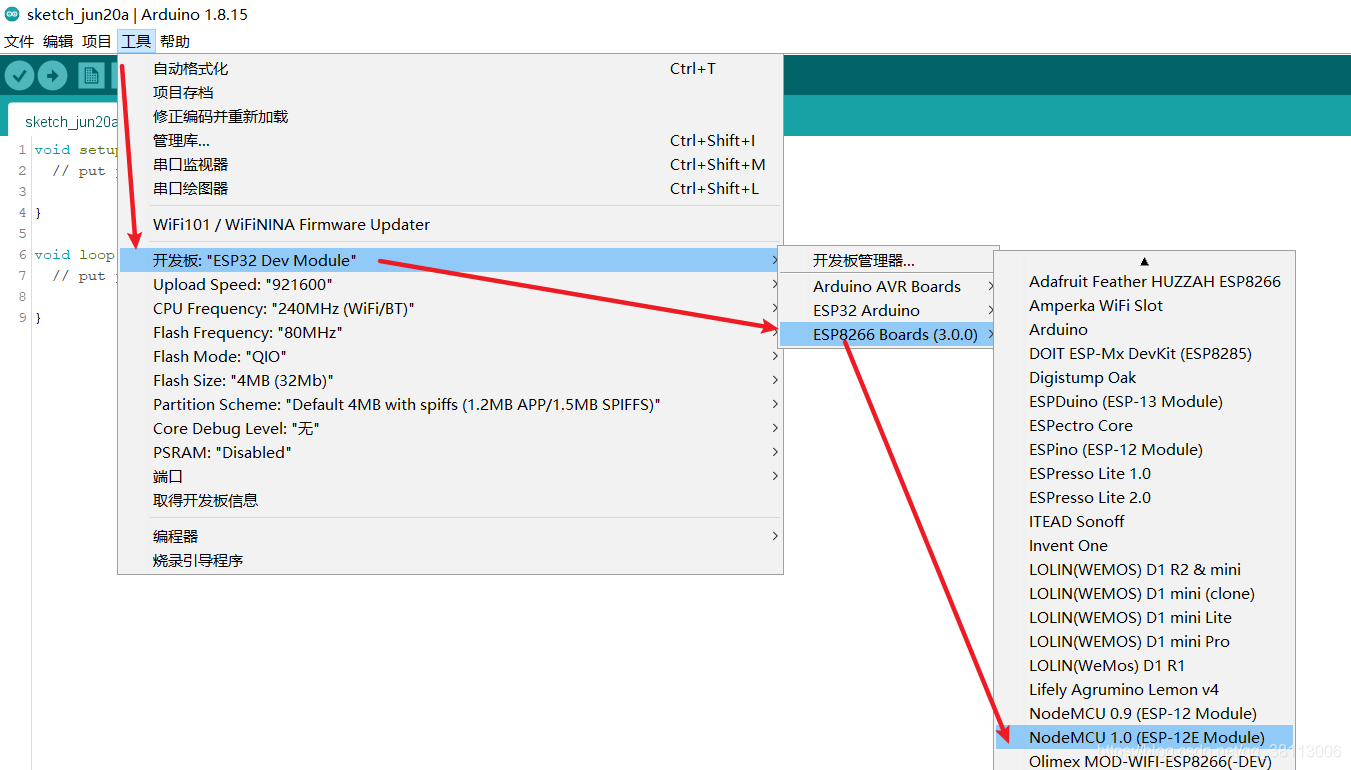Open the 项目 menu

tap(97, 41)
